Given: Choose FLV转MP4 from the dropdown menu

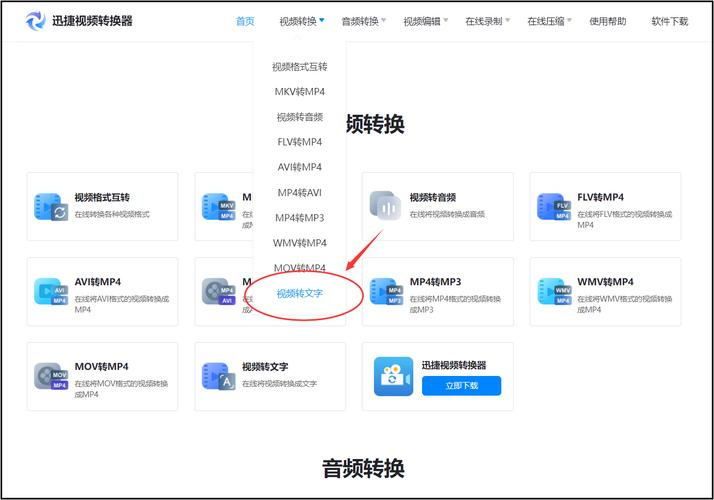Looking at the screenshot, I should coord(300,142).
